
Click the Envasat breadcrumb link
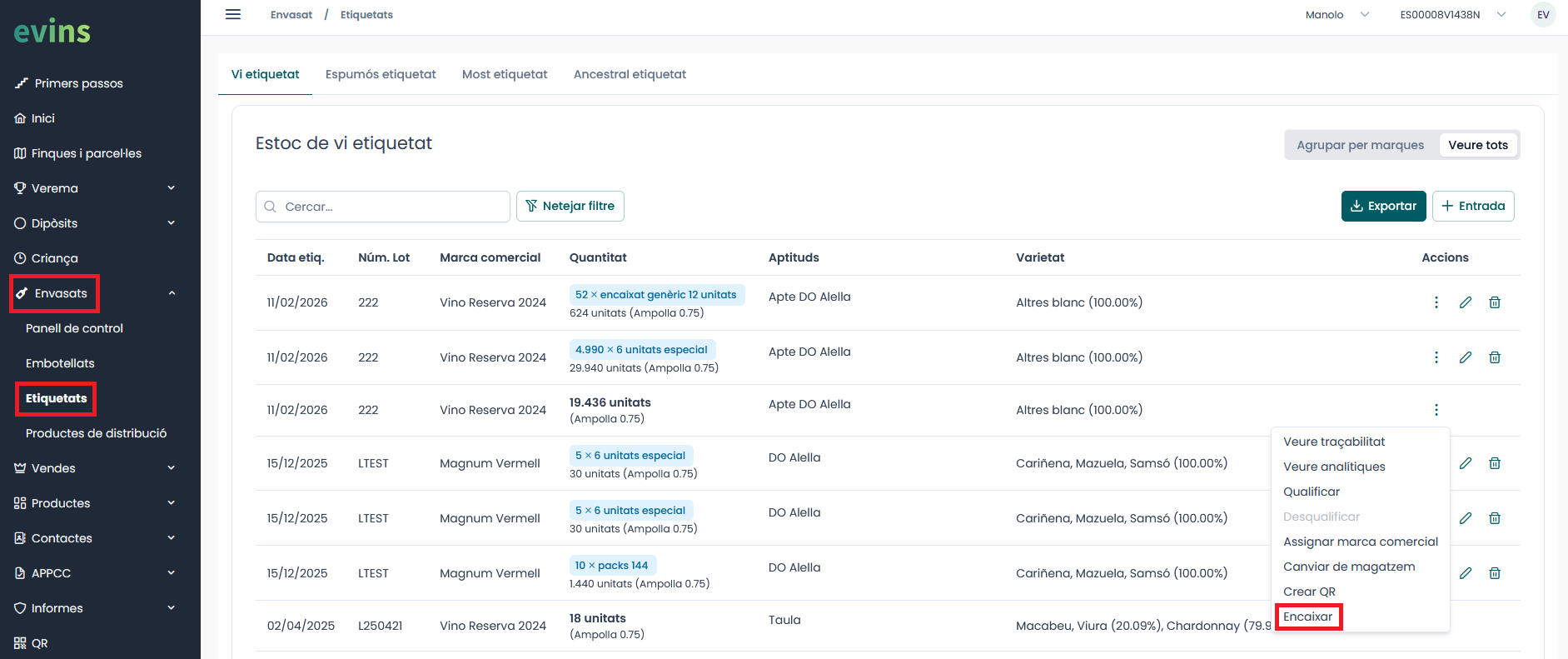click(291, 15)
